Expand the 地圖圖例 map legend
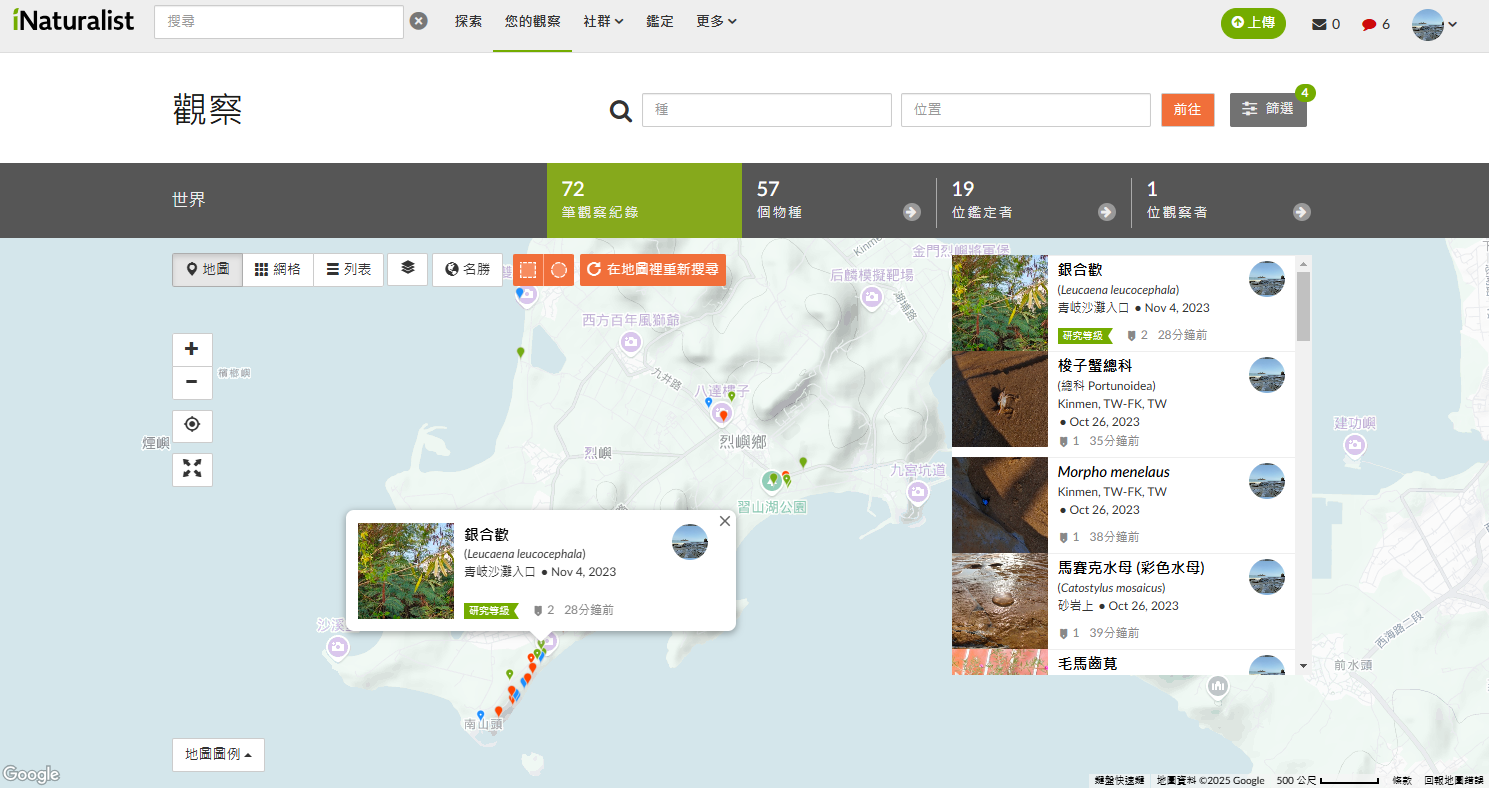Viewport: 1489px width, 788px height. (x=218, y=755)
